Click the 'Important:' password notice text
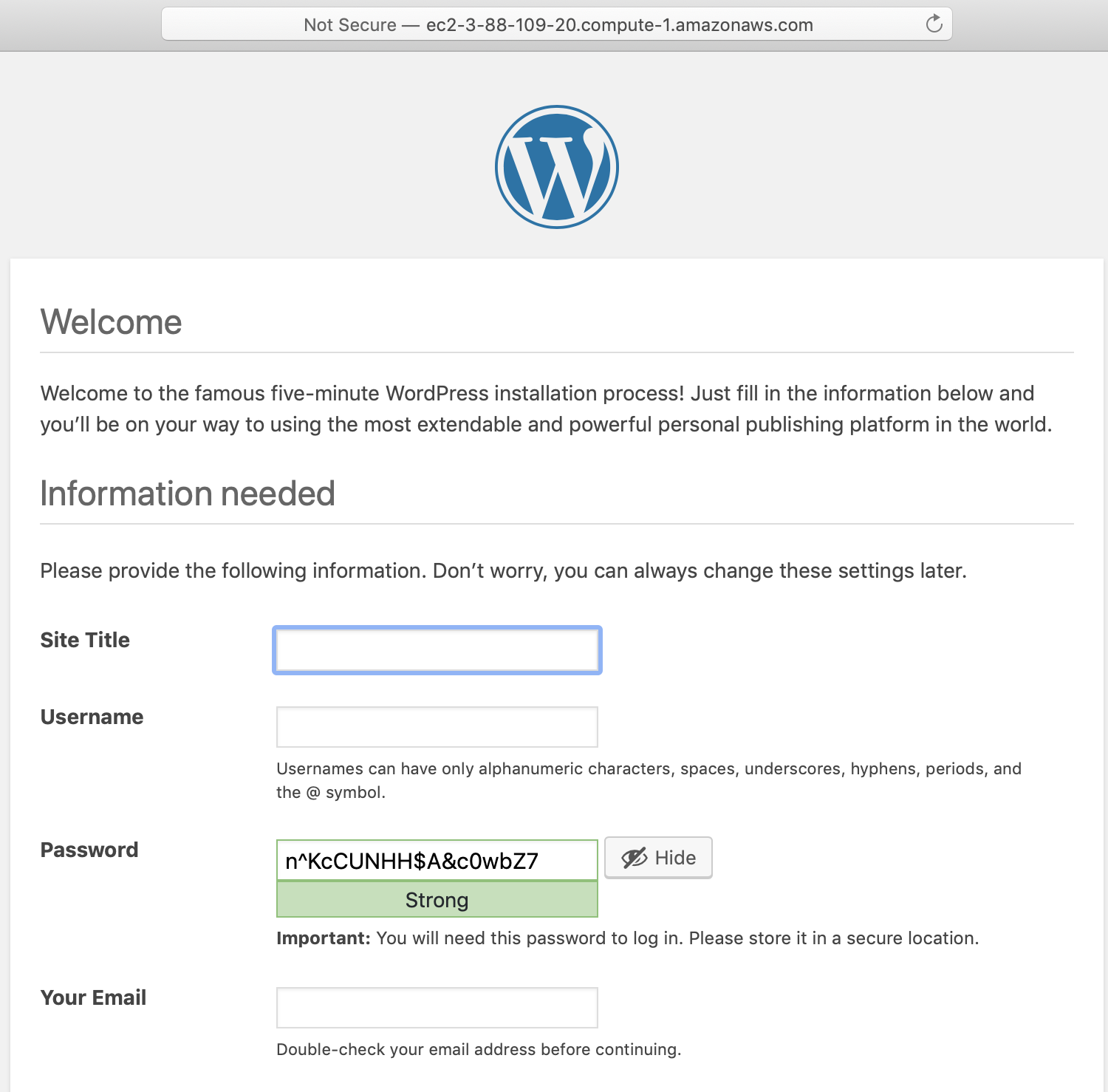Image resolution: width=1108 pixels, height=1092 pixels. pos(628,938)
